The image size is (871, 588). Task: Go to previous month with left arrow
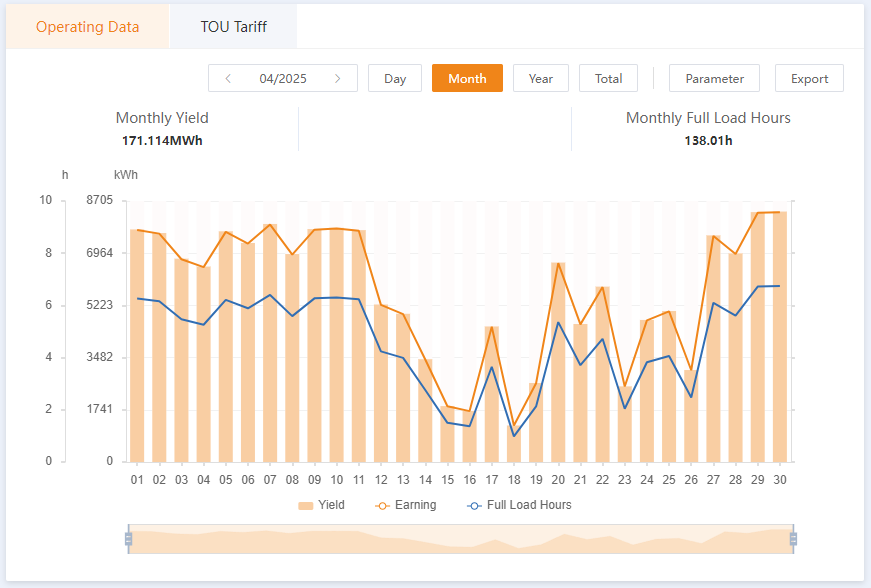(228, 78)
